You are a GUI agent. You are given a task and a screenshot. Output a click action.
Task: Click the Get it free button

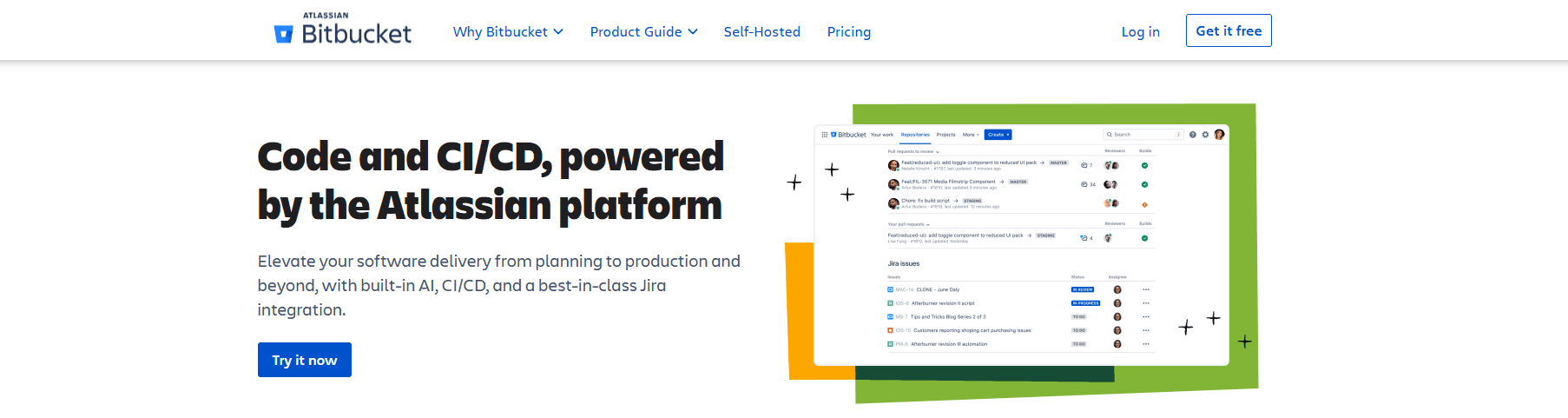[x=1229, y=30]
